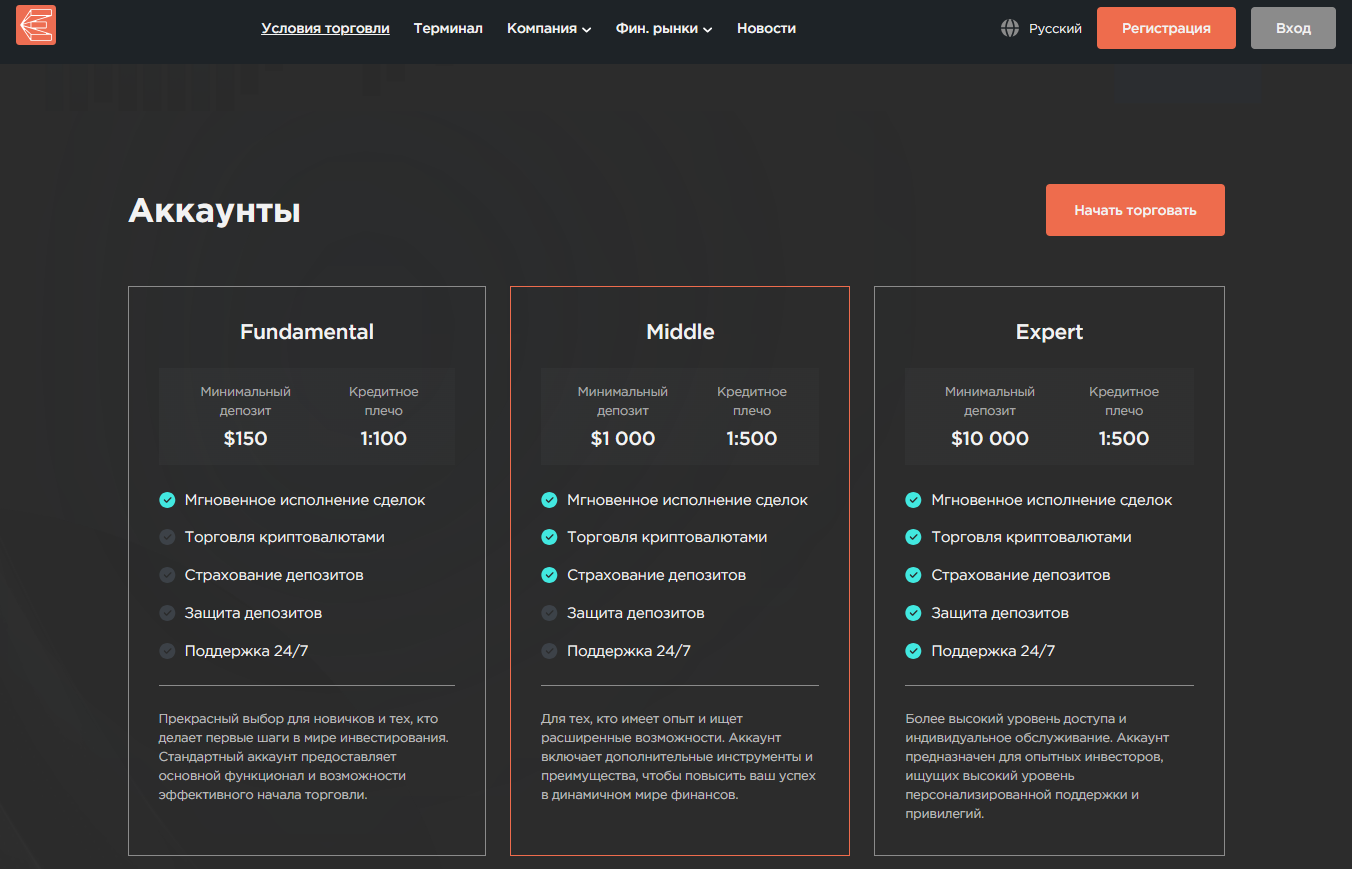The height and width of the screenshot is (869, 1352).
Task: Click Expert's 1:500 leverage value
Action: (x=1124, y=438)
